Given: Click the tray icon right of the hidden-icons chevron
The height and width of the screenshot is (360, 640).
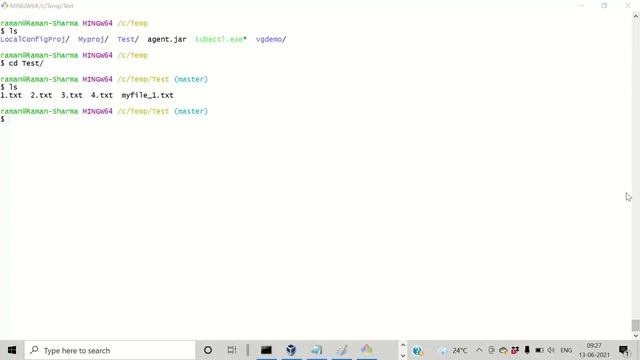Looking at the screenshot, I should [491, 350].
